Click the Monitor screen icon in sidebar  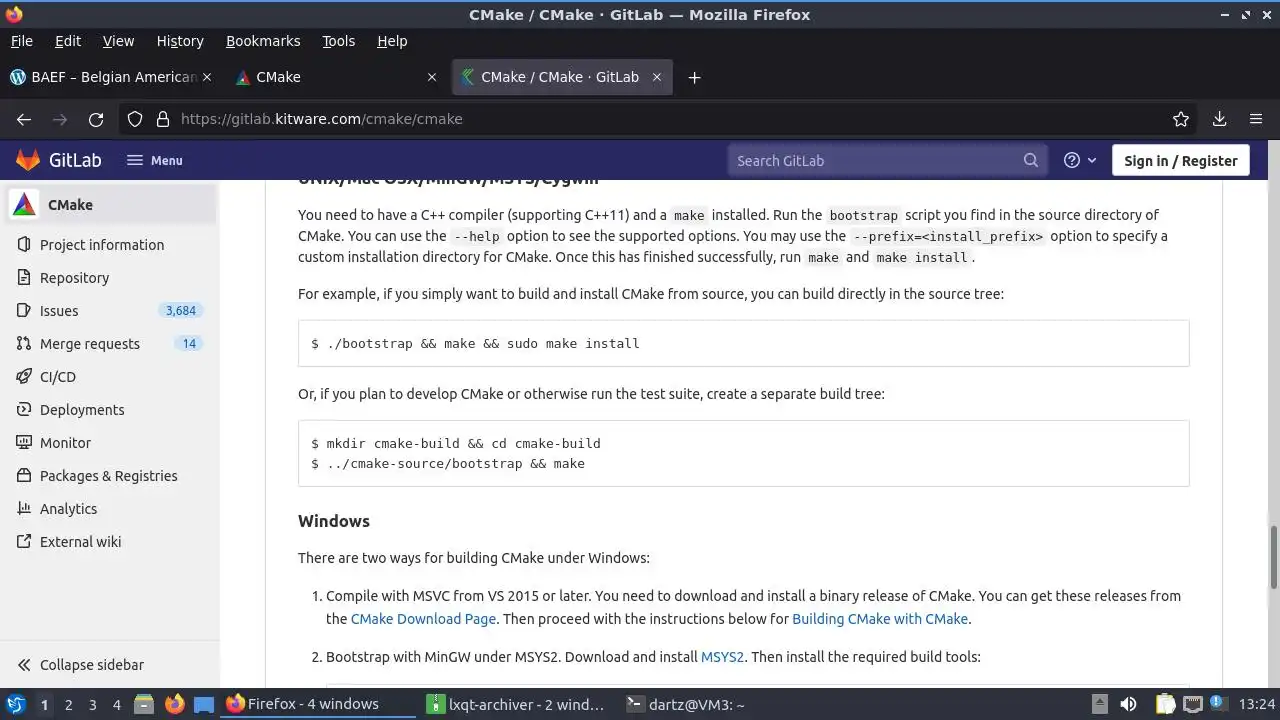coord(23,443)
